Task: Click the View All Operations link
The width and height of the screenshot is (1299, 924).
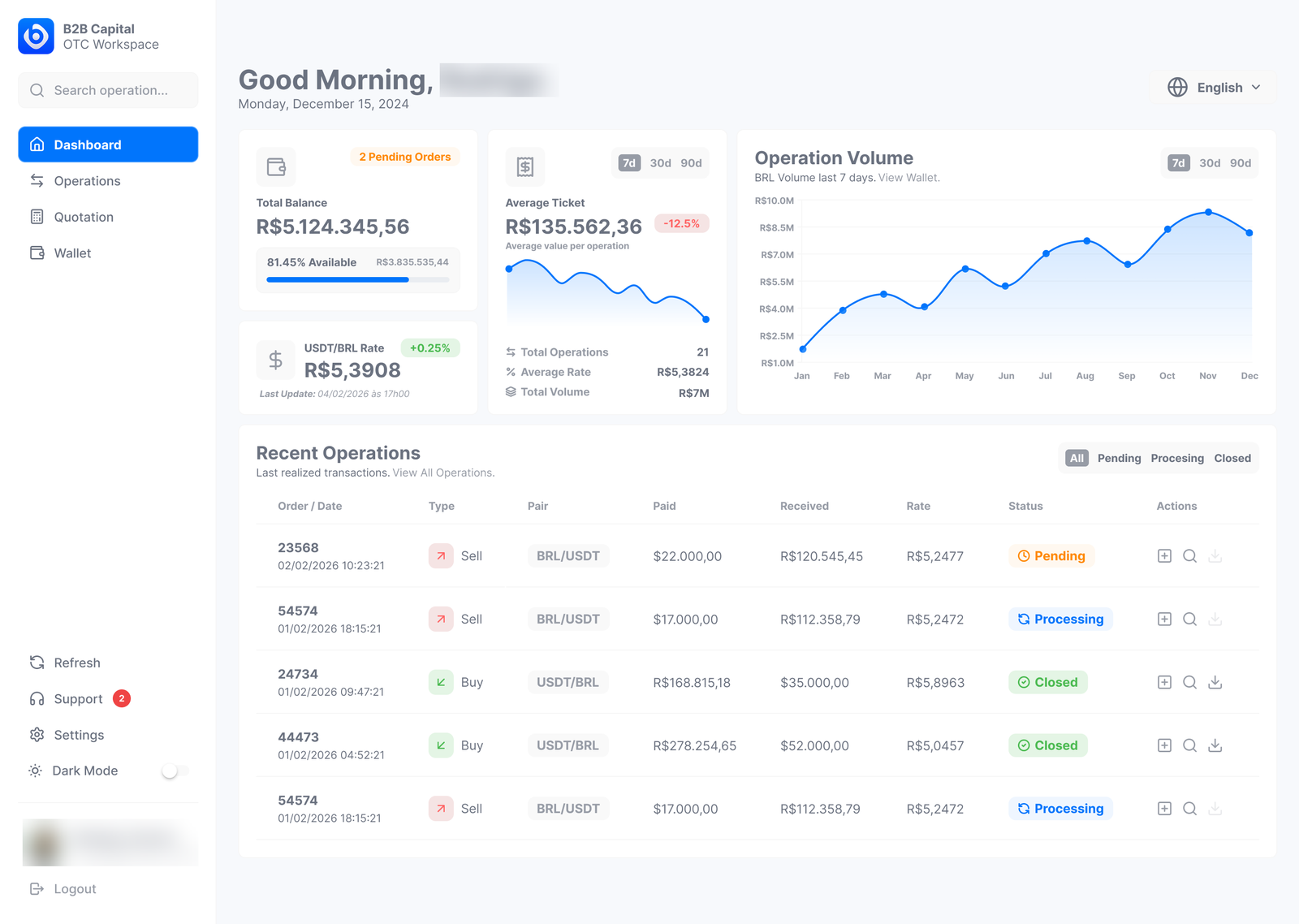Action: coord(443,473)
